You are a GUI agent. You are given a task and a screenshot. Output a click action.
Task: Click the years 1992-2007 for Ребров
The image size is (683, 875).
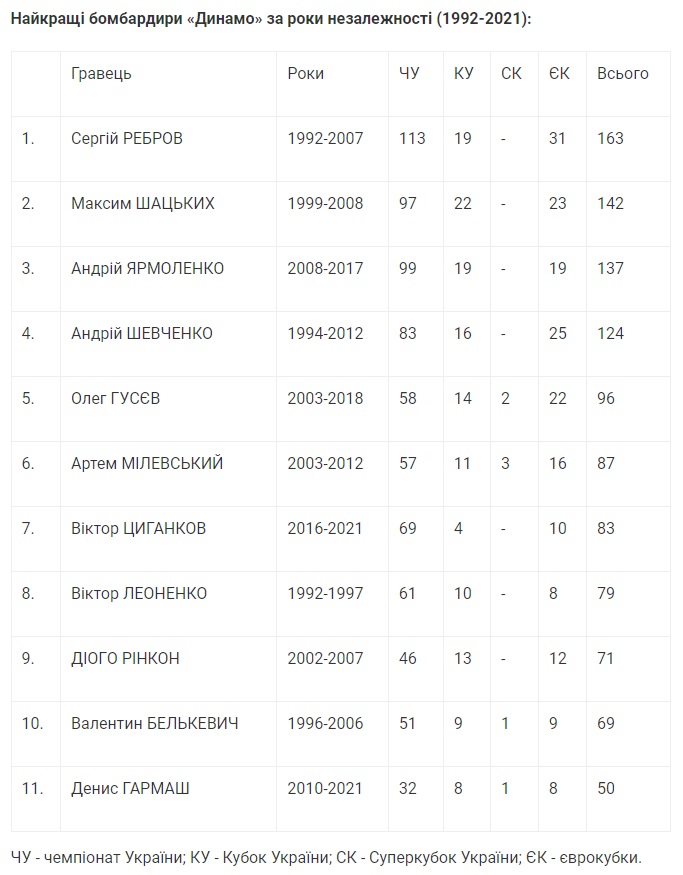click(325, 138)
